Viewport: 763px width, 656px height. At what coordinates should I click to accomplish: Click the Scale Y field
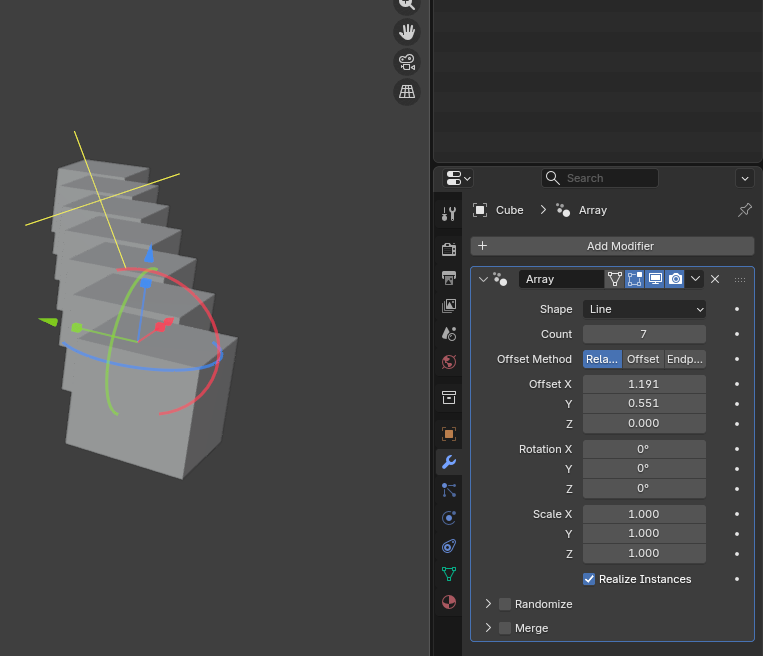click(644, 533)
